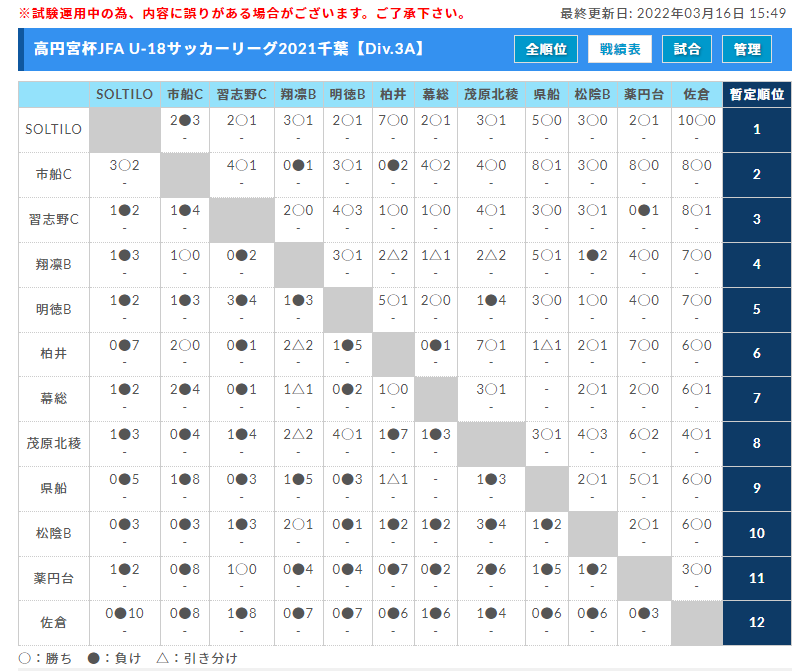This screenshot has width=806, height=671.
Task: Click the 最終更新日 timestamp text
Action: [673, 14]
